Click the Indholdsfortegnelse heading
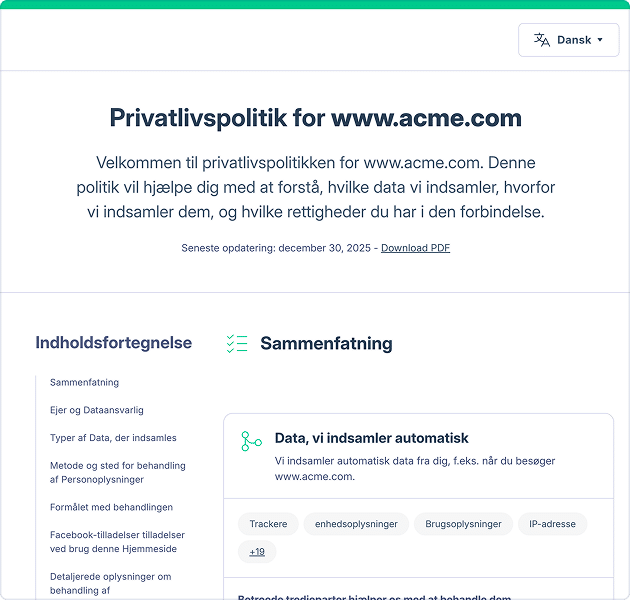This screenshot has width=630, height=600. 113,343
